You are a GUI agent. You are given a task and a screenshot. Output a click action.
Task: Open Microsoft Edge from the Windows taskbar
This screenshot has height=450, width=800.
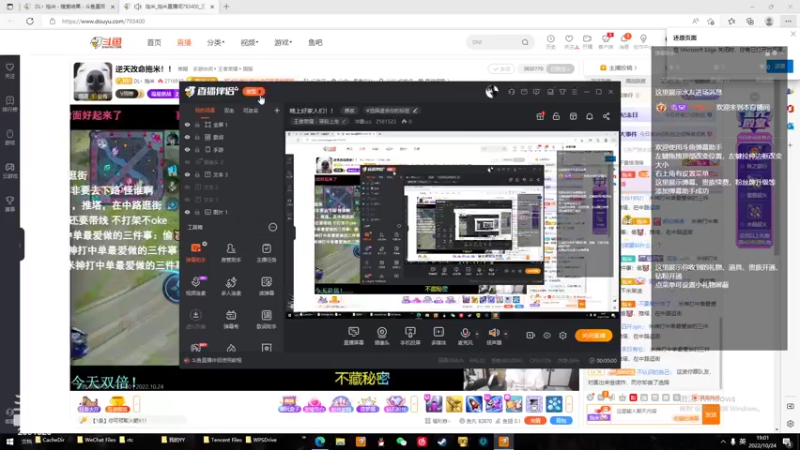coord(320,441)
